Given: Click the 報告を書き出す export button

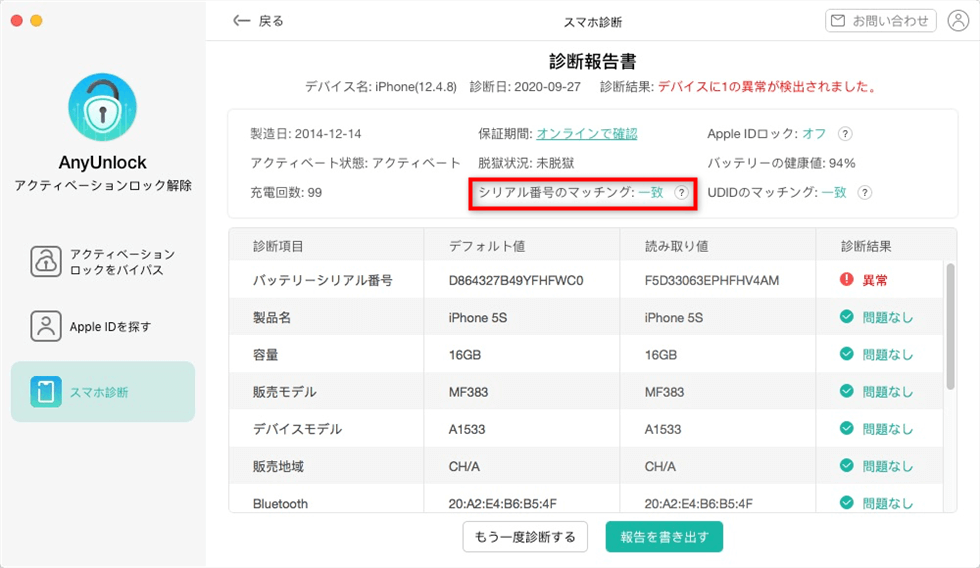Looking at the screenshot, I should tap(664, 537).
